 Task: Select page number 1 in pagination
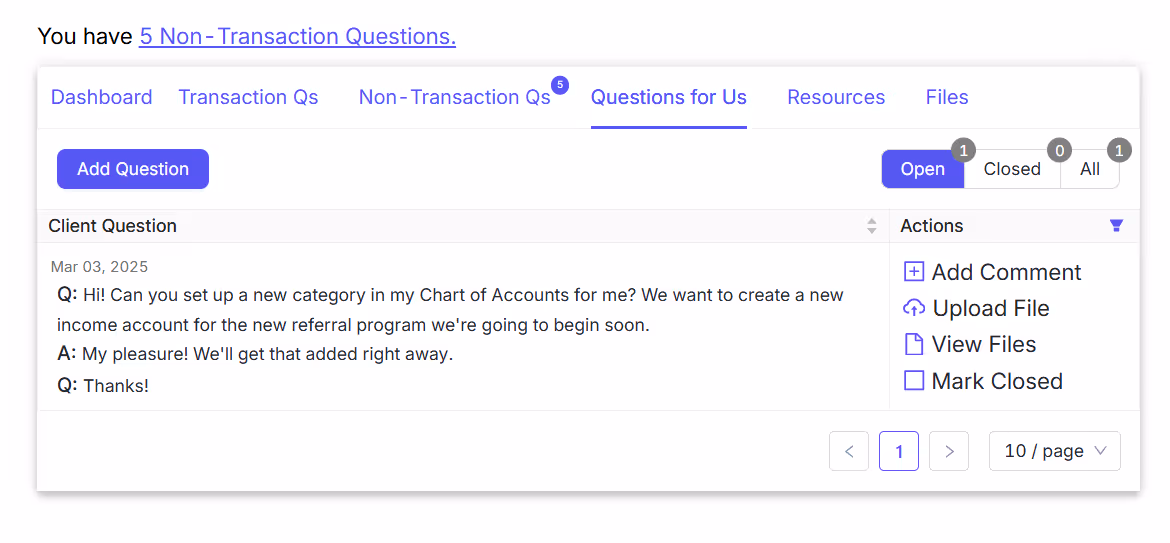click(898, 451)
